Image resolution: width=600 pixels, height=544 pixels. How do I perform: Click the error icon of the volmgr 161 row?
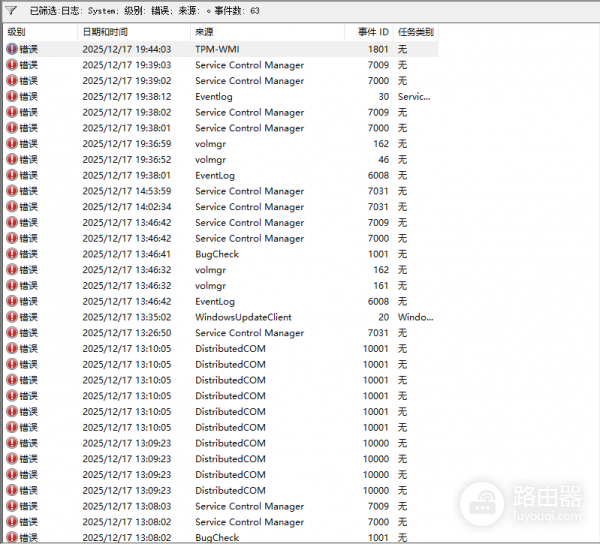[12, 285]
